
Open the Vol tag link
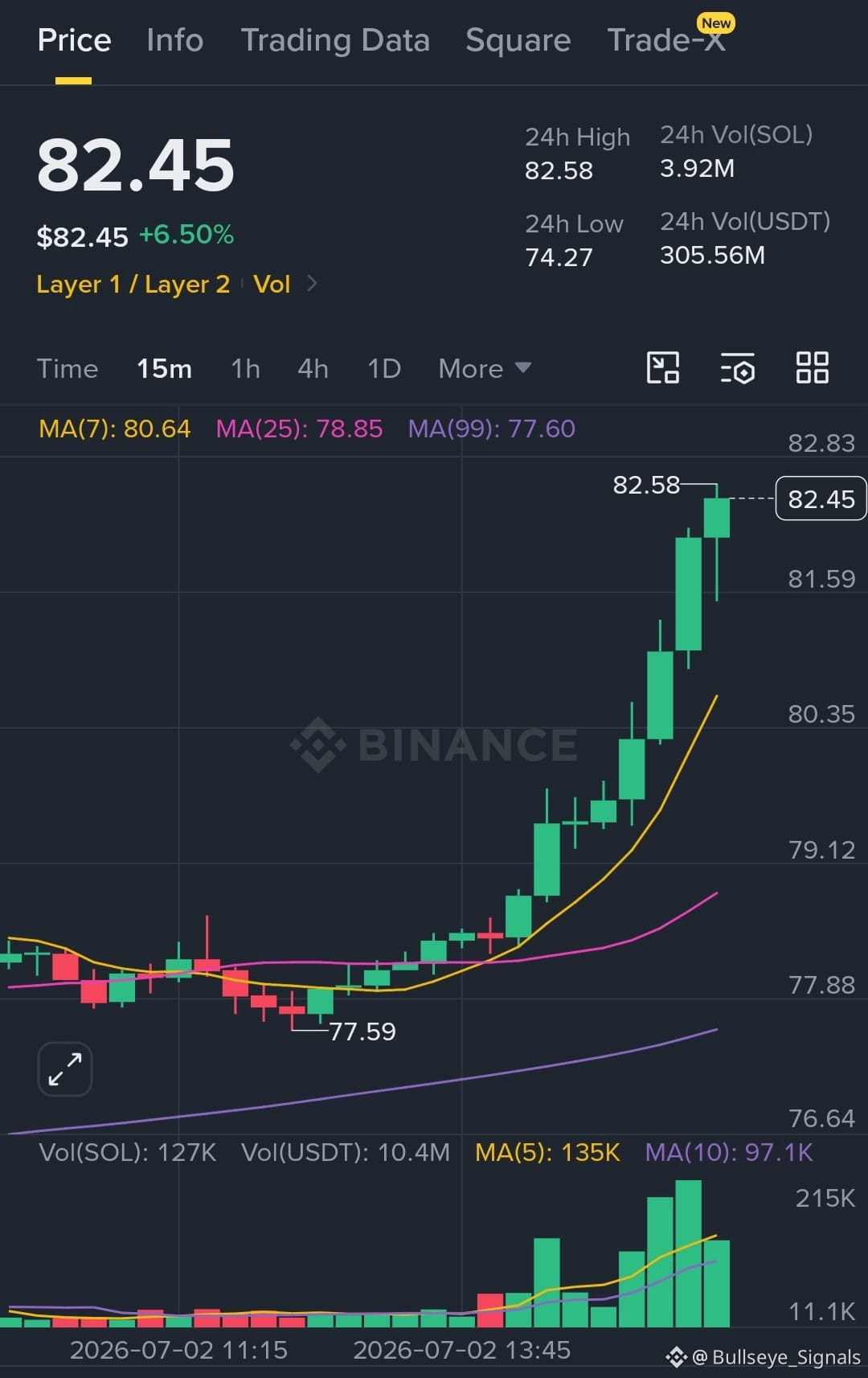(x=272, y=284)
